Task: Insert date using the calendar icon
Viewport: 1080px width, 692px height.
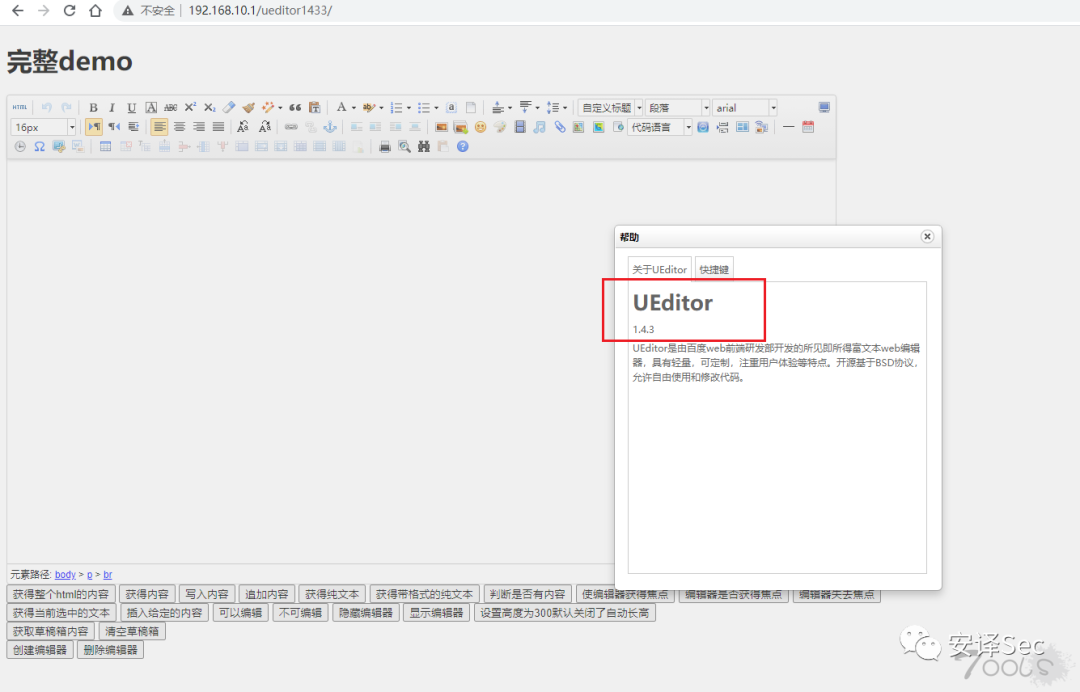Action: [808, 127]
